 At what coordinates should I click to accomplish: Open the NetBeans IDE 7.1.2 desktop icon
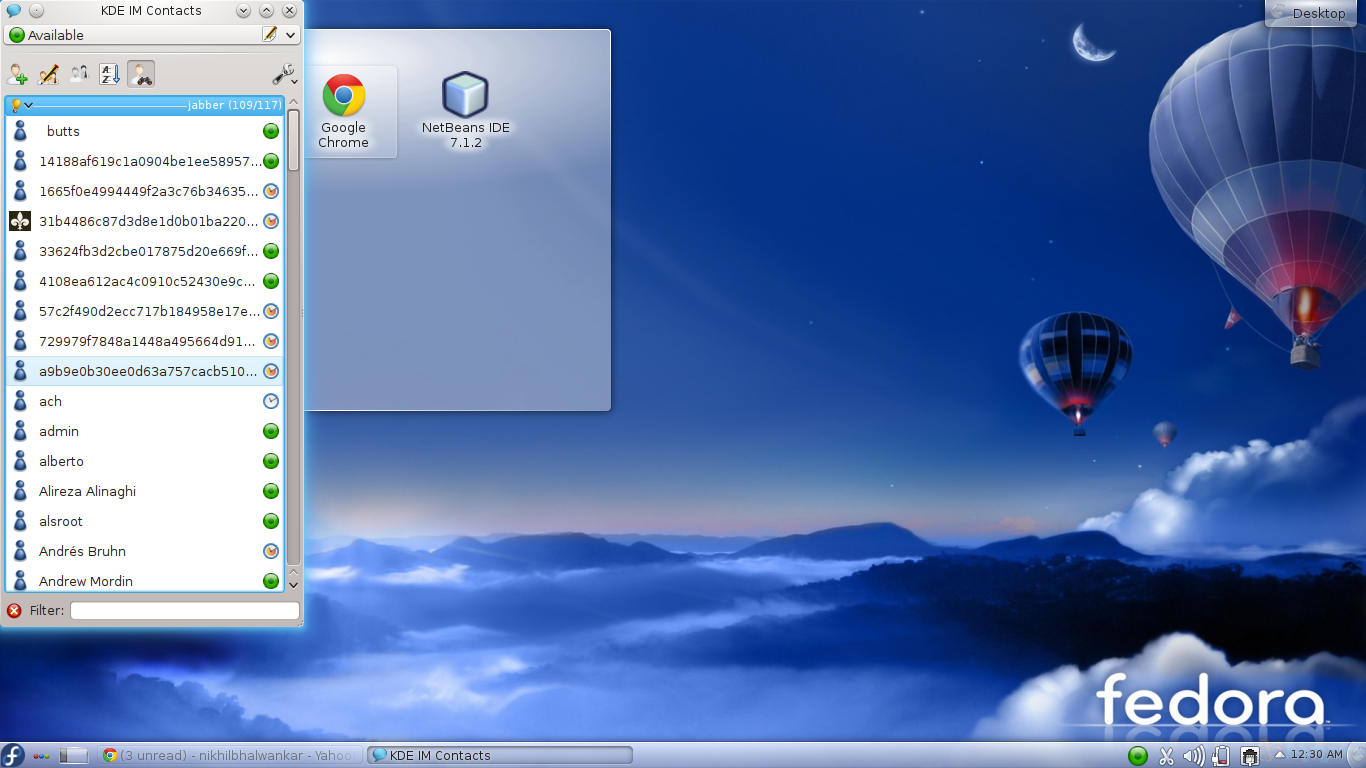click(465, 111)
